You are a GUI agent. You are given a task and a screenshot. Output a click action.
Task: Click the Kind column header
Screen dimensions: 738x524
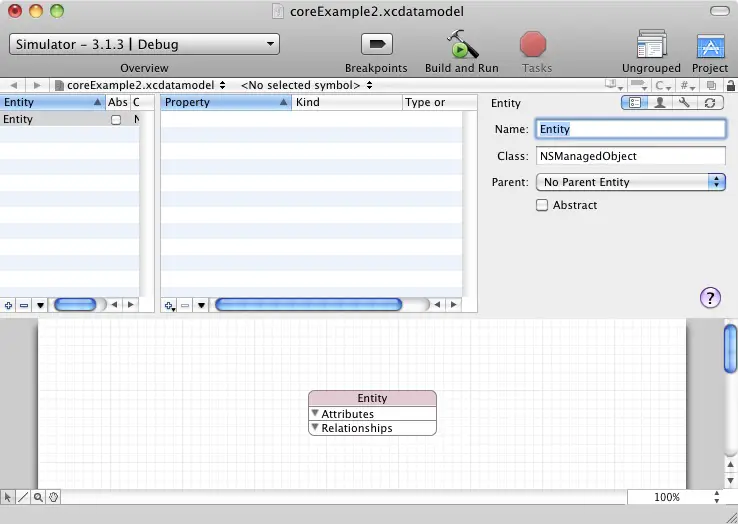[346, 102]
